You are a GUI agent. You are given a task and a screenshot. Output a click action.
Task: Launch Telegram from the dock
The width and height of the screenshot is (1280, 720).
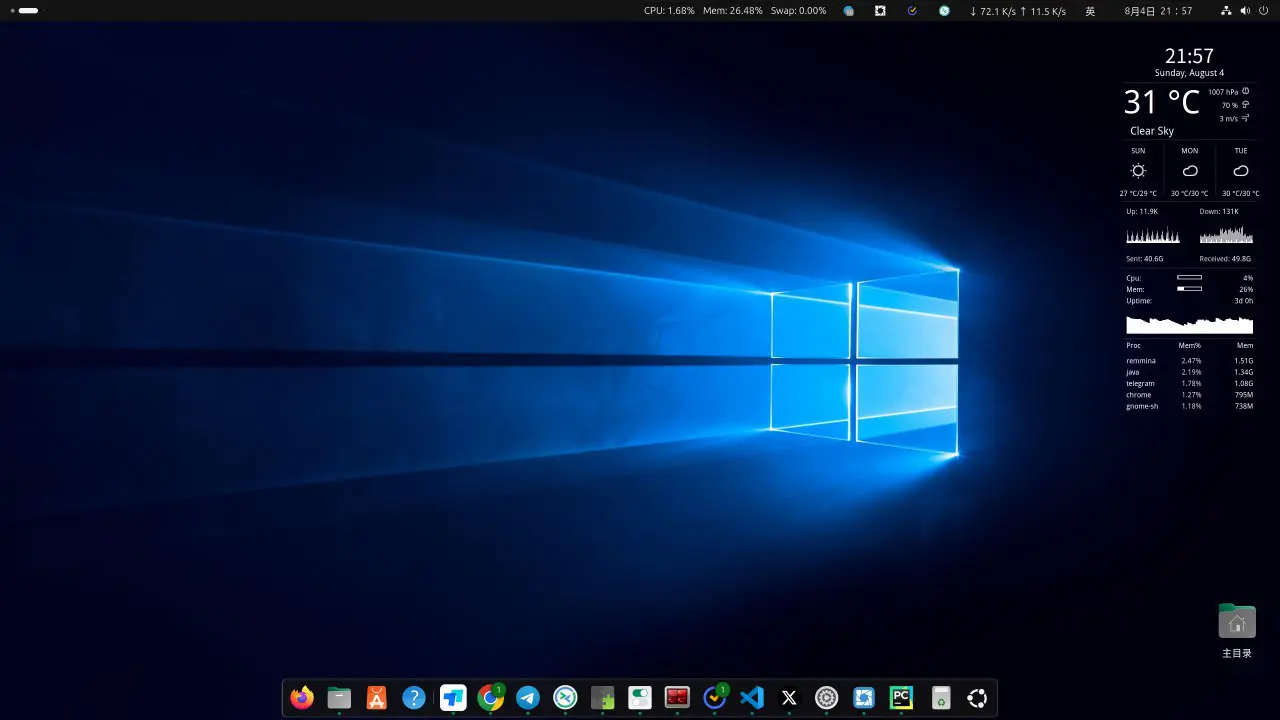pos(528,698)
